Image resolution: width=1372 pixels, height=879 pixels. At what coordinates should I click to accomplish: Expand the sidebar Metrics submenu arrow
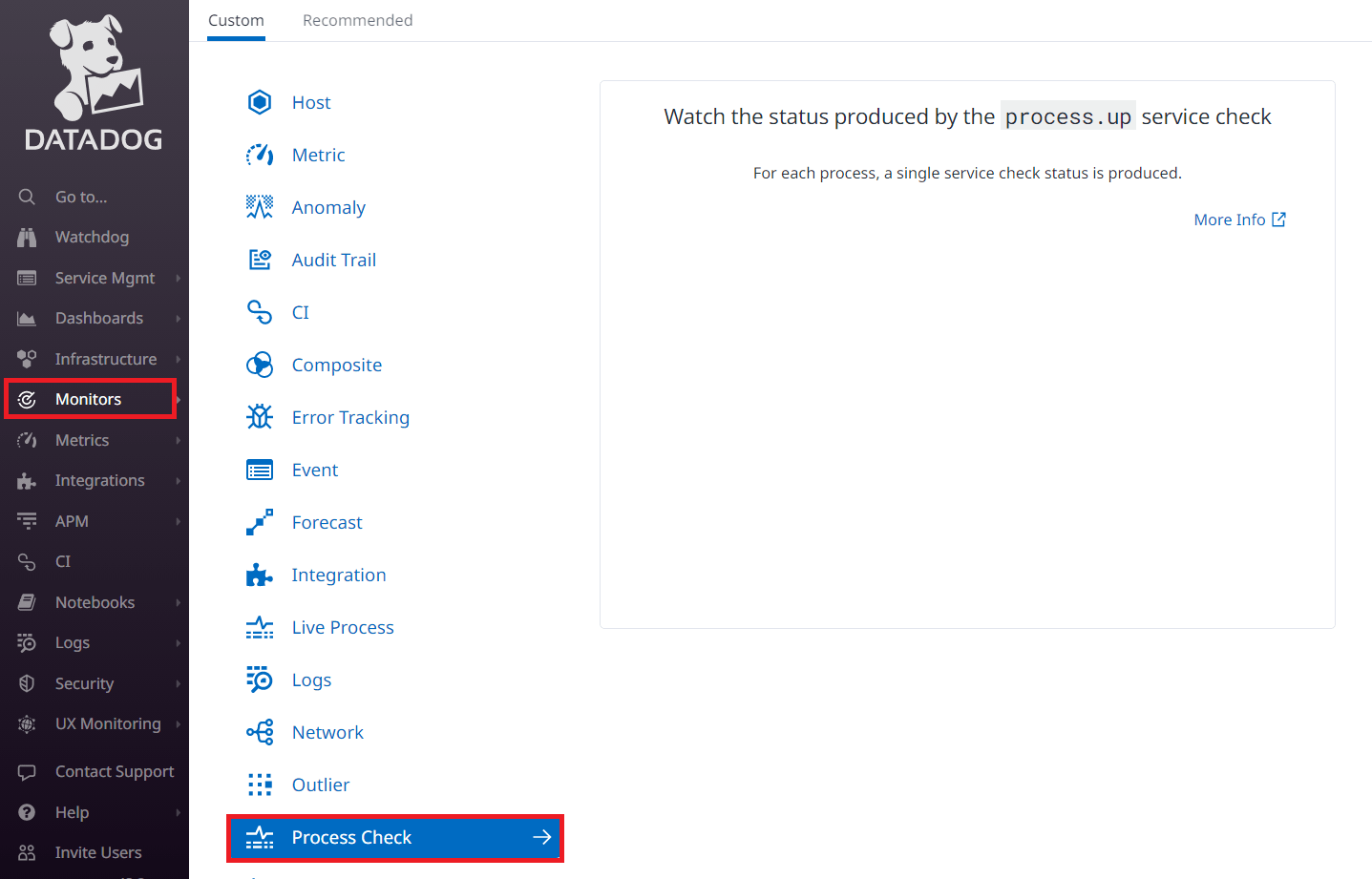(x=178, y=440)
